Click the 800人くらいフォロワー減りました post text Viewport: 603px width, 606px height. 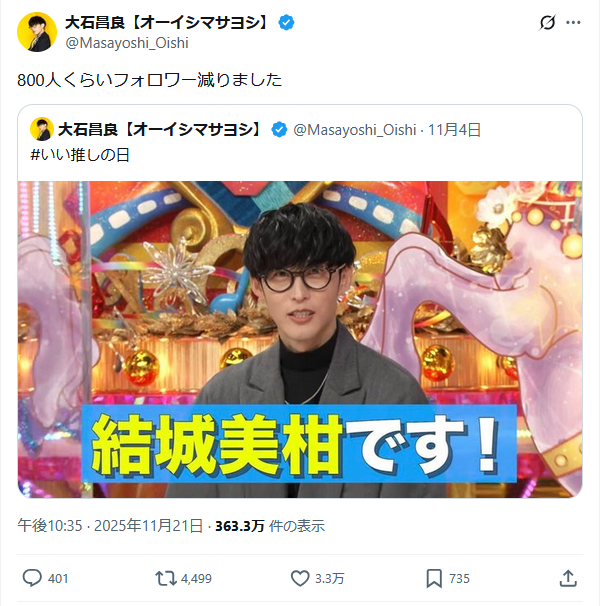tap(150, 80)
